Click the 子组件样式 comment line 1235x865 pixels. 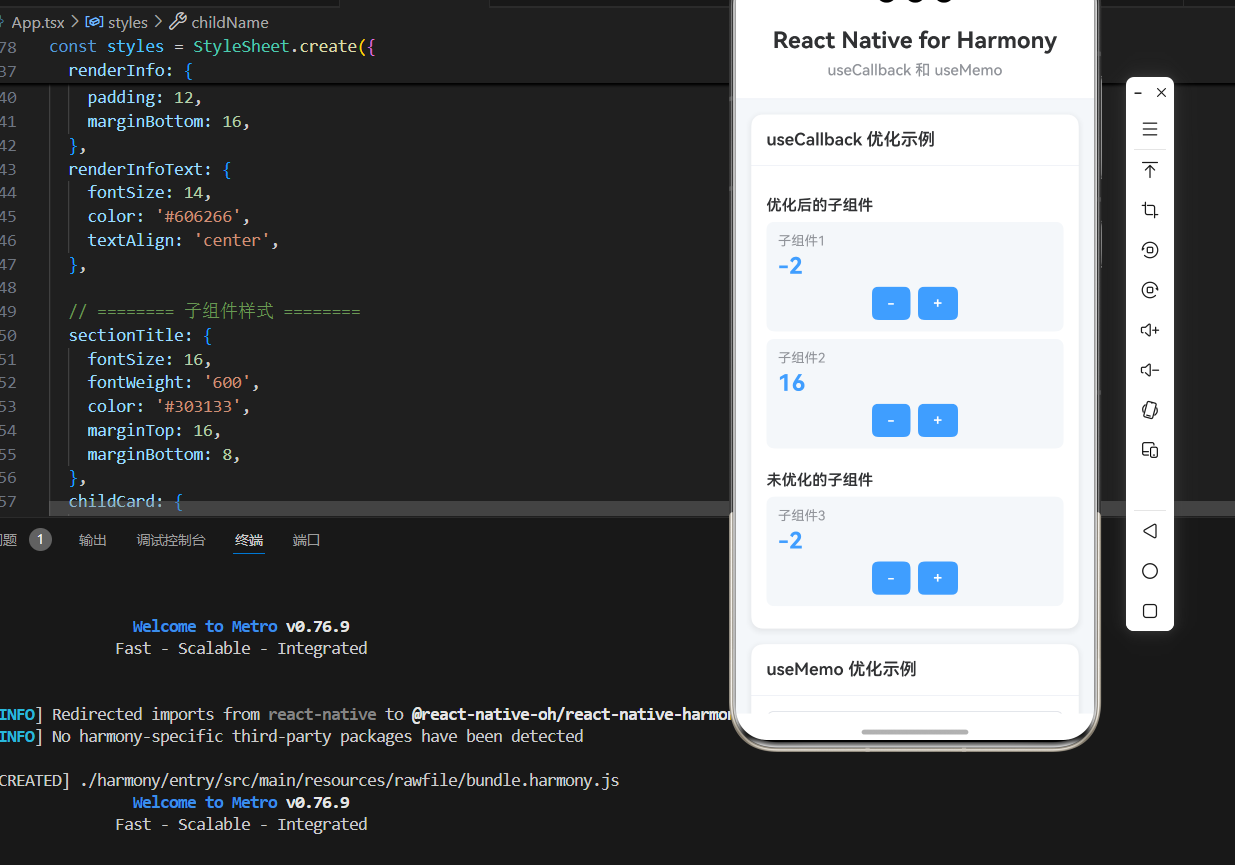tap(214, 311)
